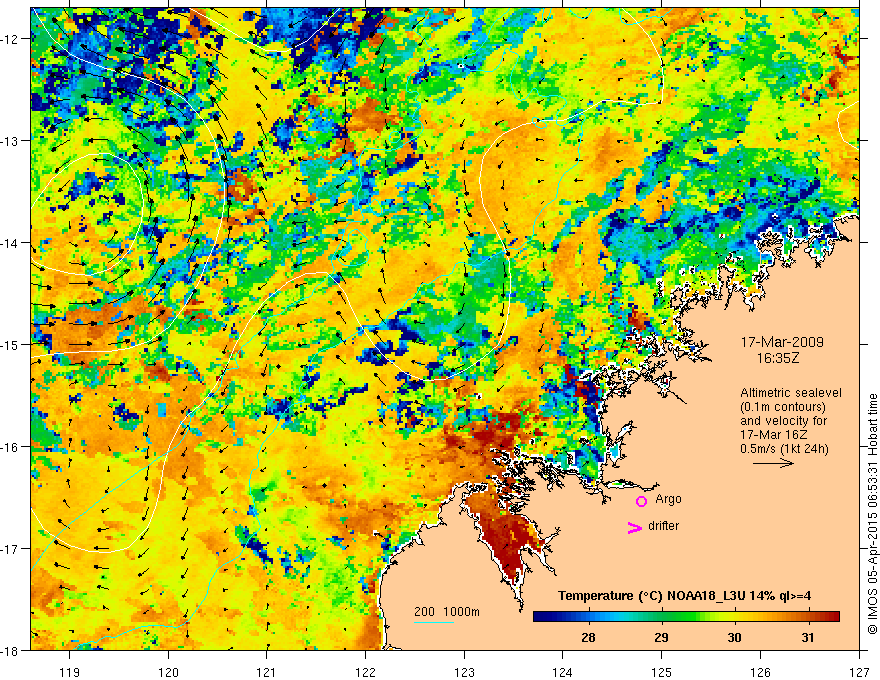Click the 'Altimetric sealevel' legend line
This screenshot has width=880, height=680.
coord(791,393)
